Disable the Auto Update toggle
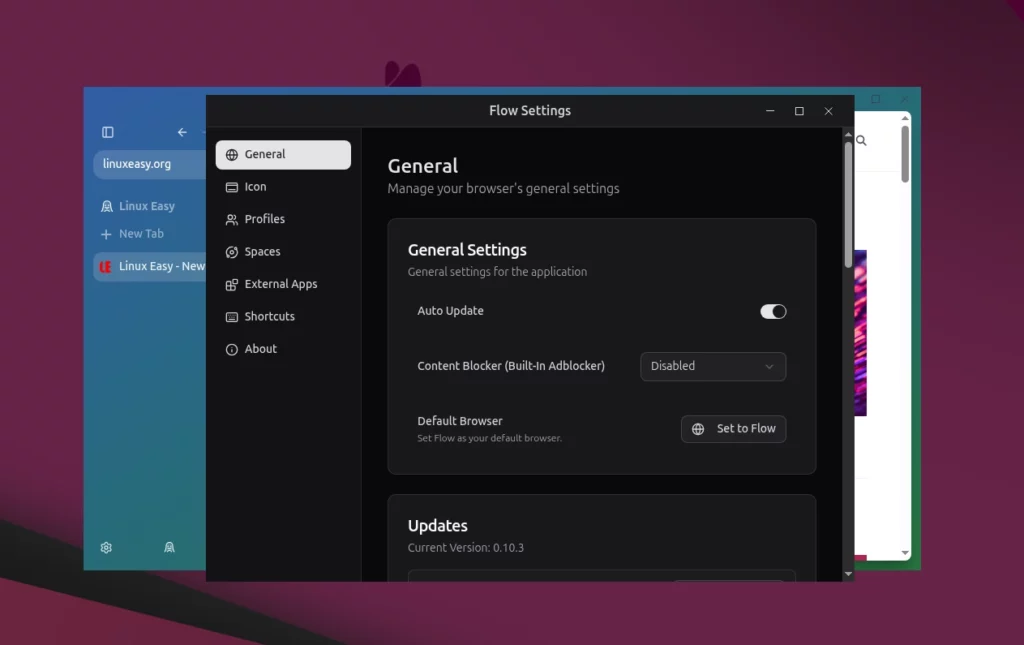Image resolution: width=1024 pixels, height=645 pixels. click(773, 311)
